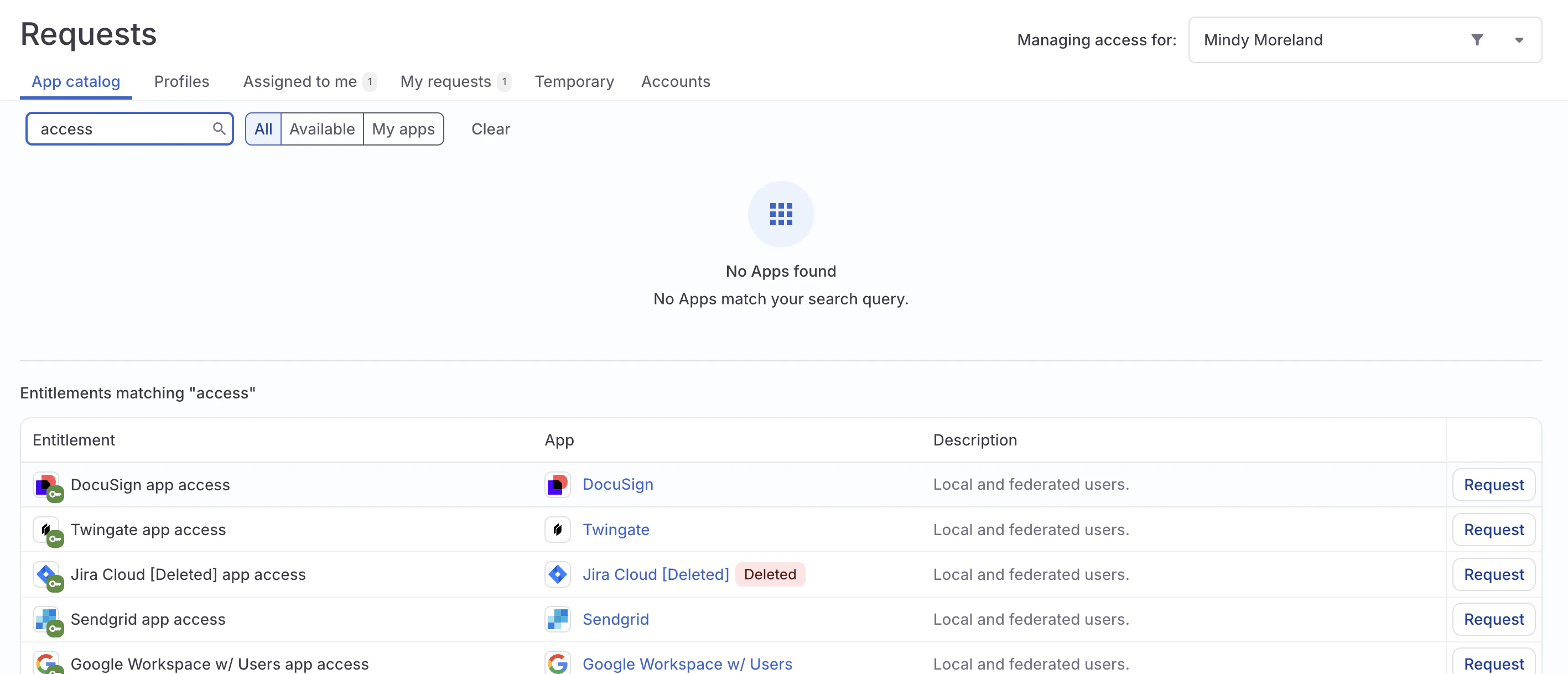Click the DocuSign app icon in the App column
This screenshot has width=1568, height=674.
pyautogui.click(x=557, y=484)
